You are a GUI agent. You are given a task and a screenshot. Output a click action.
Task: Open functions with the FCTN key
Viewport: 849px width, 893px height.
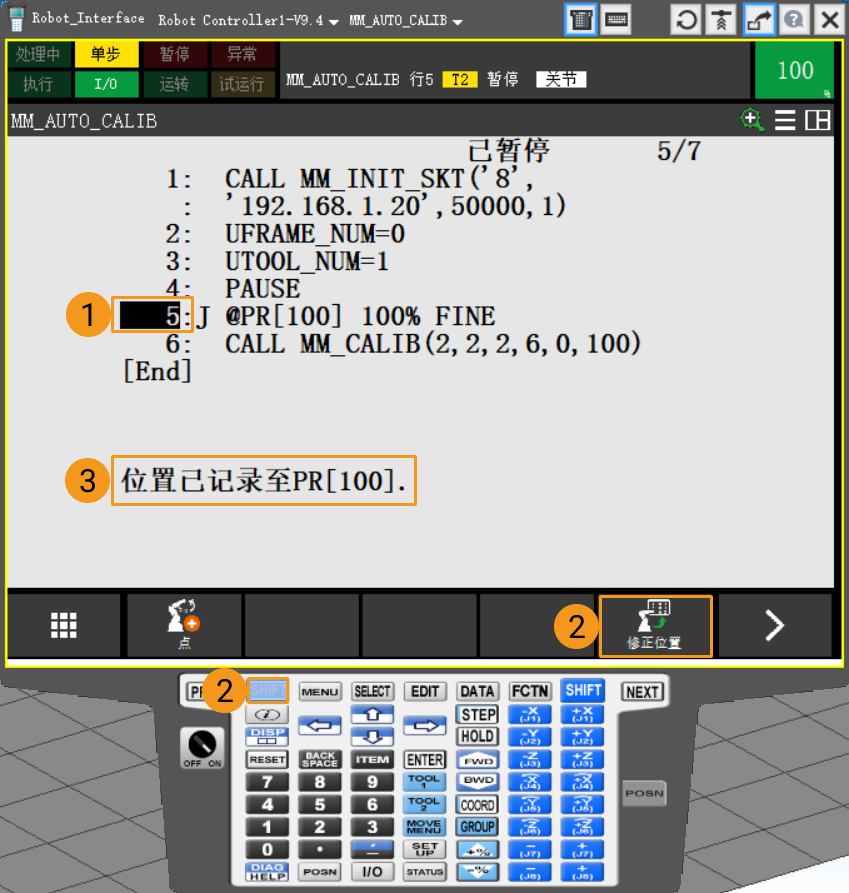coord(530,691)
